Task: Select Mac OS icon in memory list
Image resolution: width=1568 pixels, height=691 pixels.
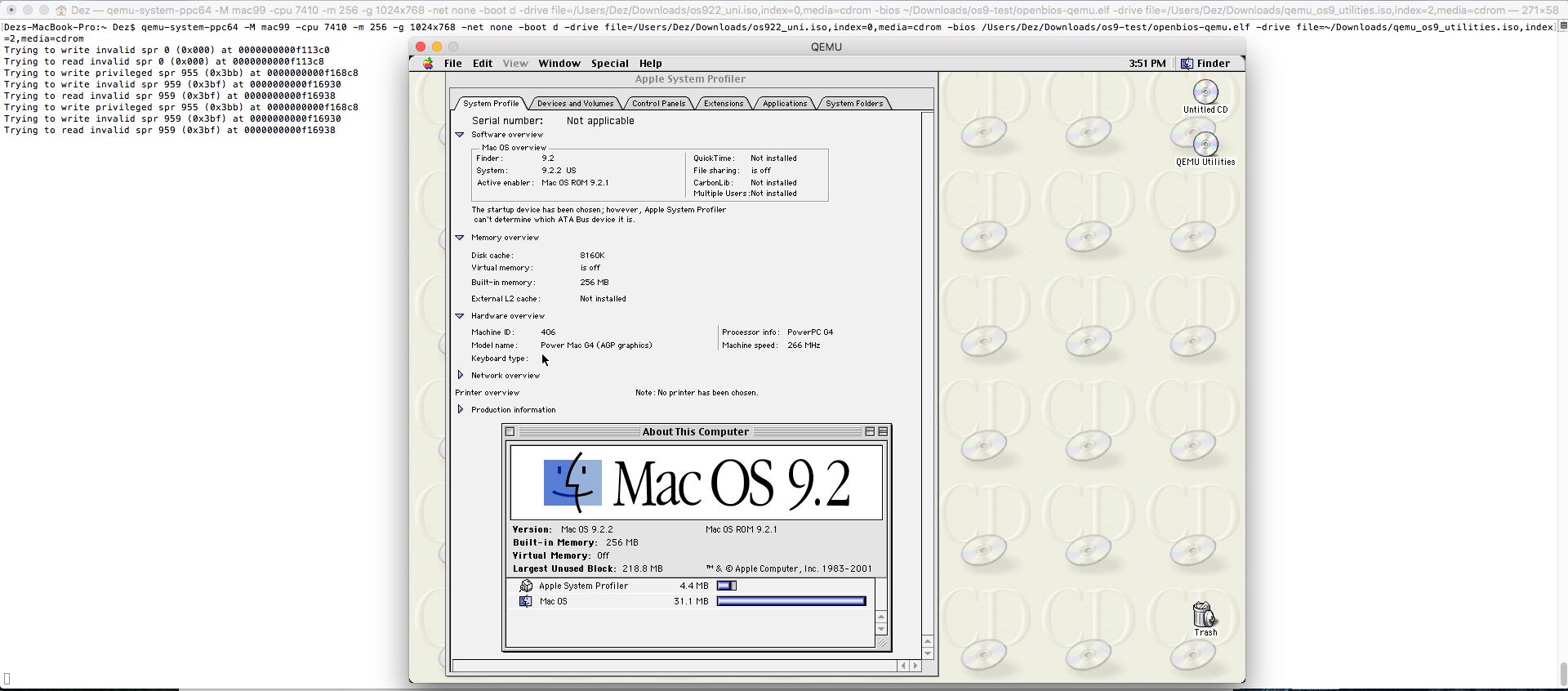Action: click(x=526, y=601)
